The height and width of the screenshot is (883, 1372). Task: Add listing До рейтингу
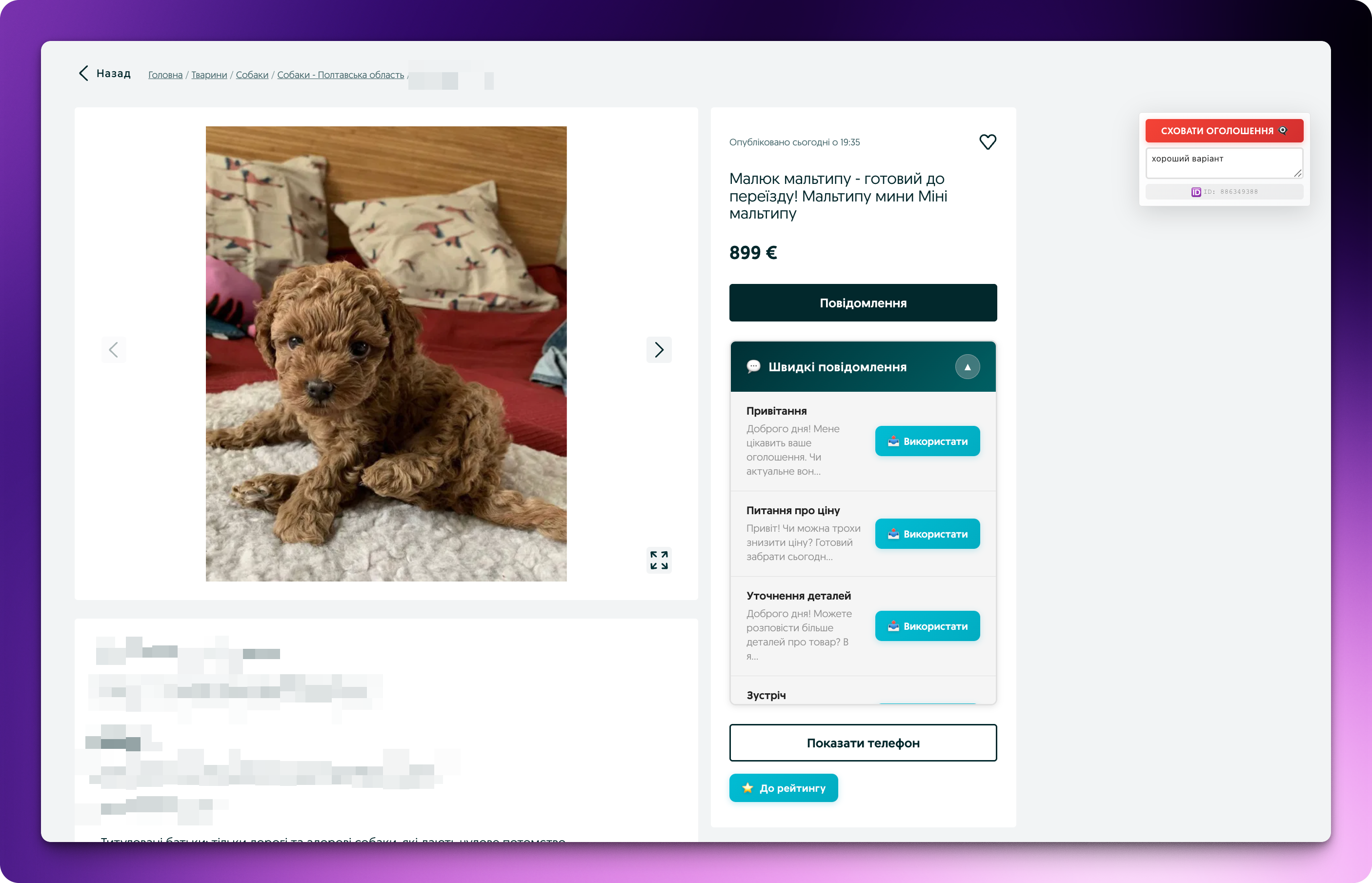[783, 788]
